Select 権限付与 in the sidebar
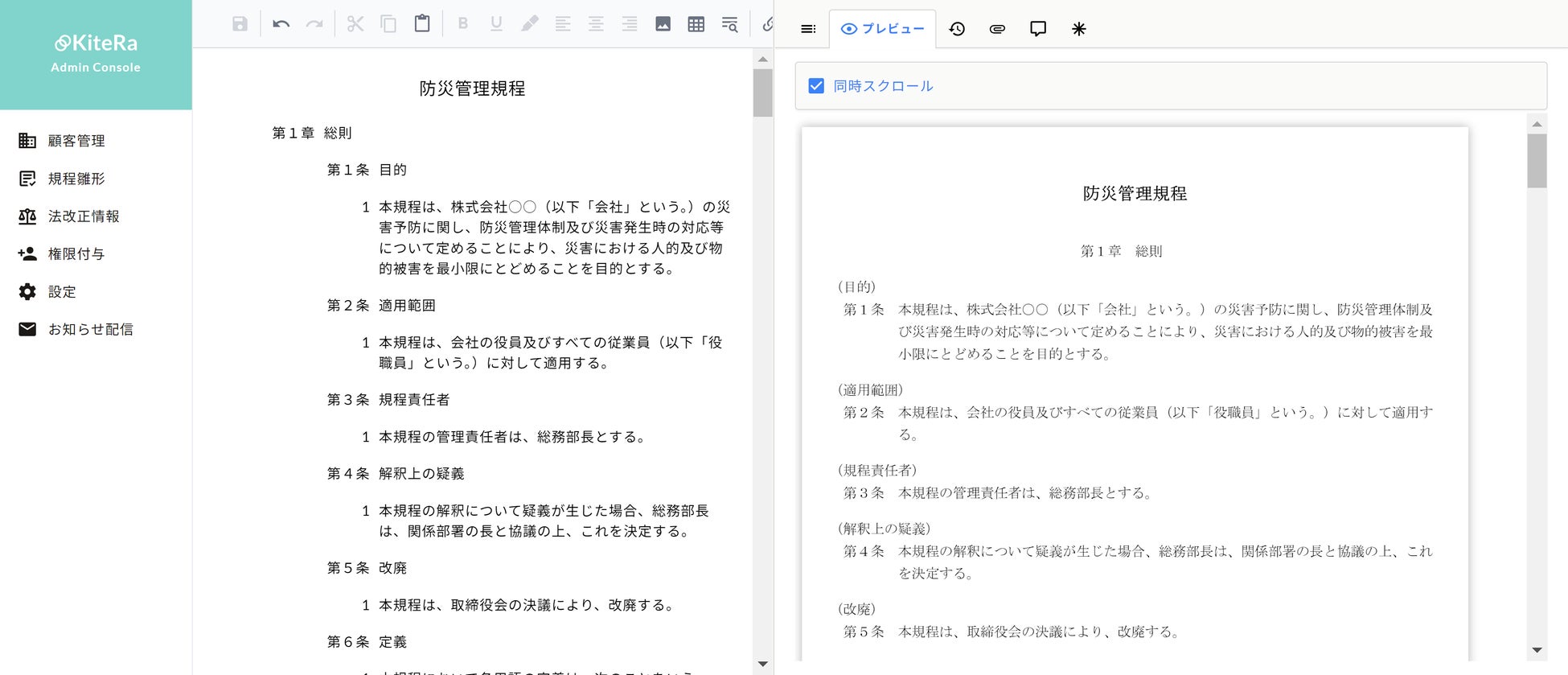The width and height of the screenshot is (1568, 675). (76, 254)
